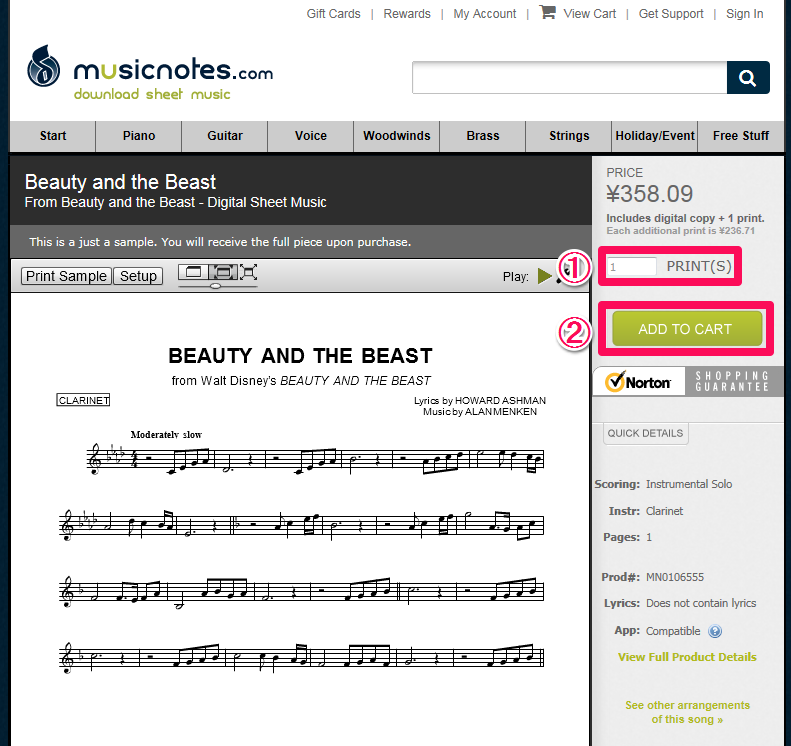Click the search magnifier button
This screenshot has height=746, width=791.
(x=748, y=78)
